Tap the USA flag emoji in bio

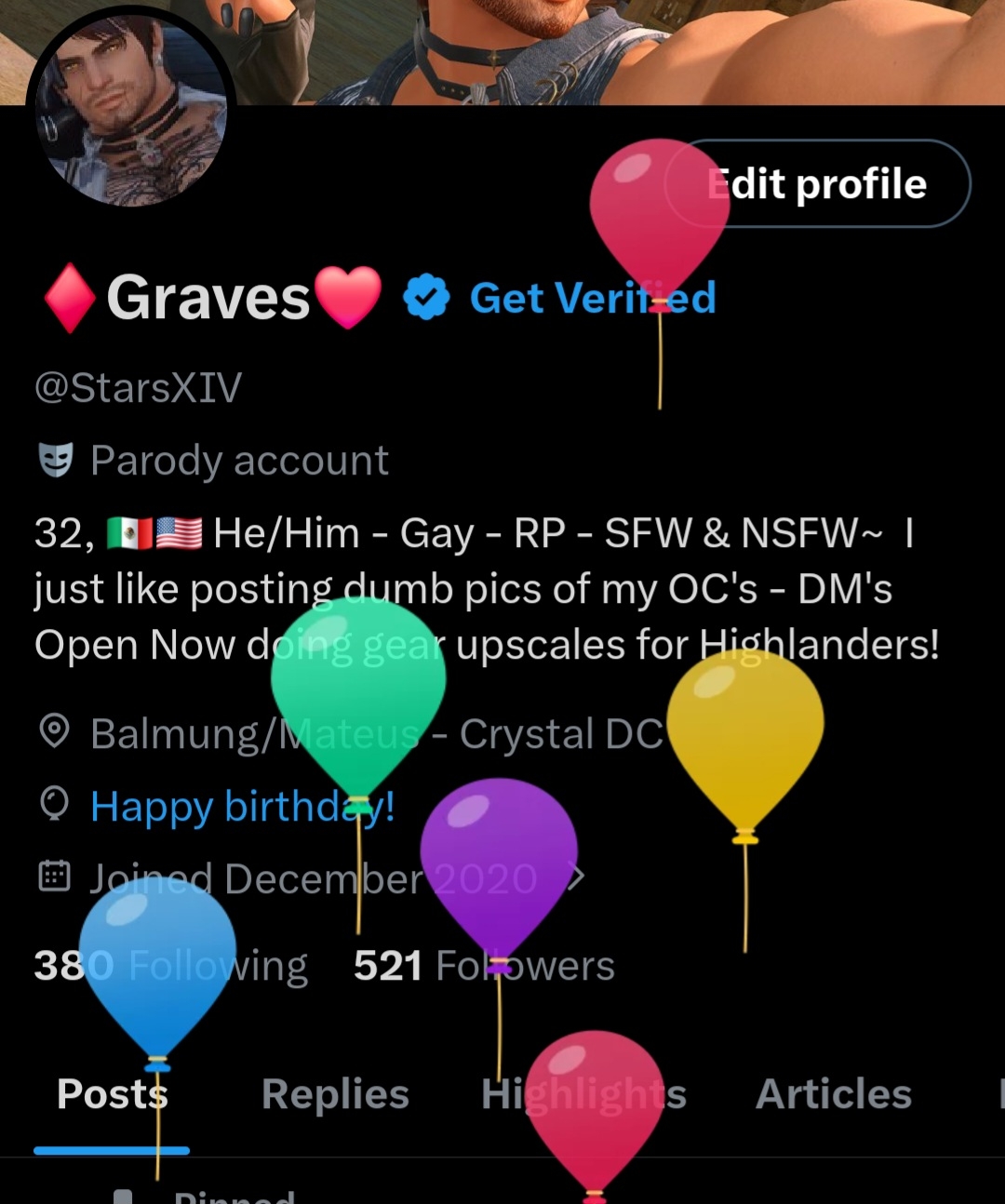point(179,533)
